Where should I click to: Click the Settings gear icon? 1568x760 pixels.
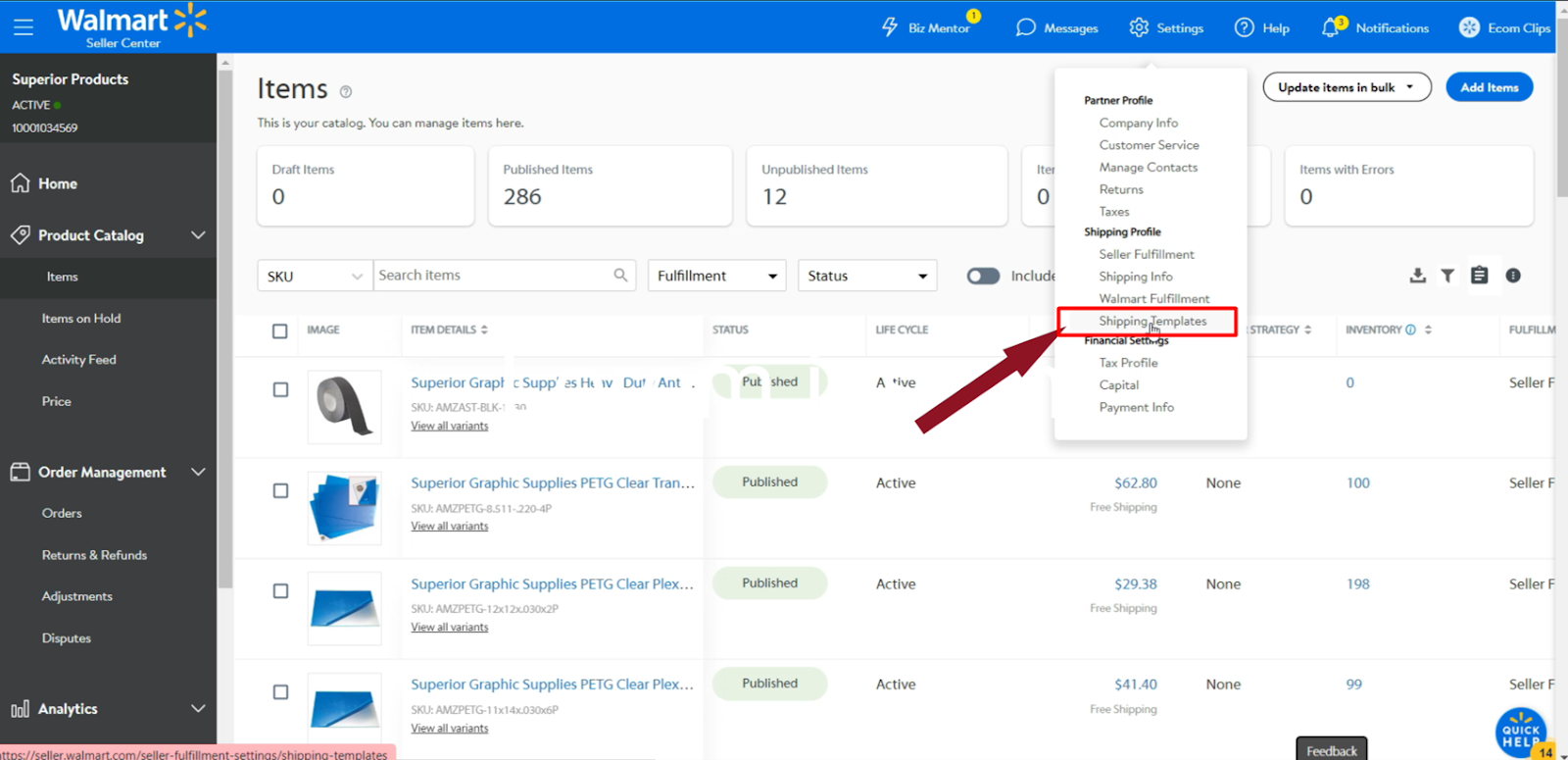[x=1139, y=27]
